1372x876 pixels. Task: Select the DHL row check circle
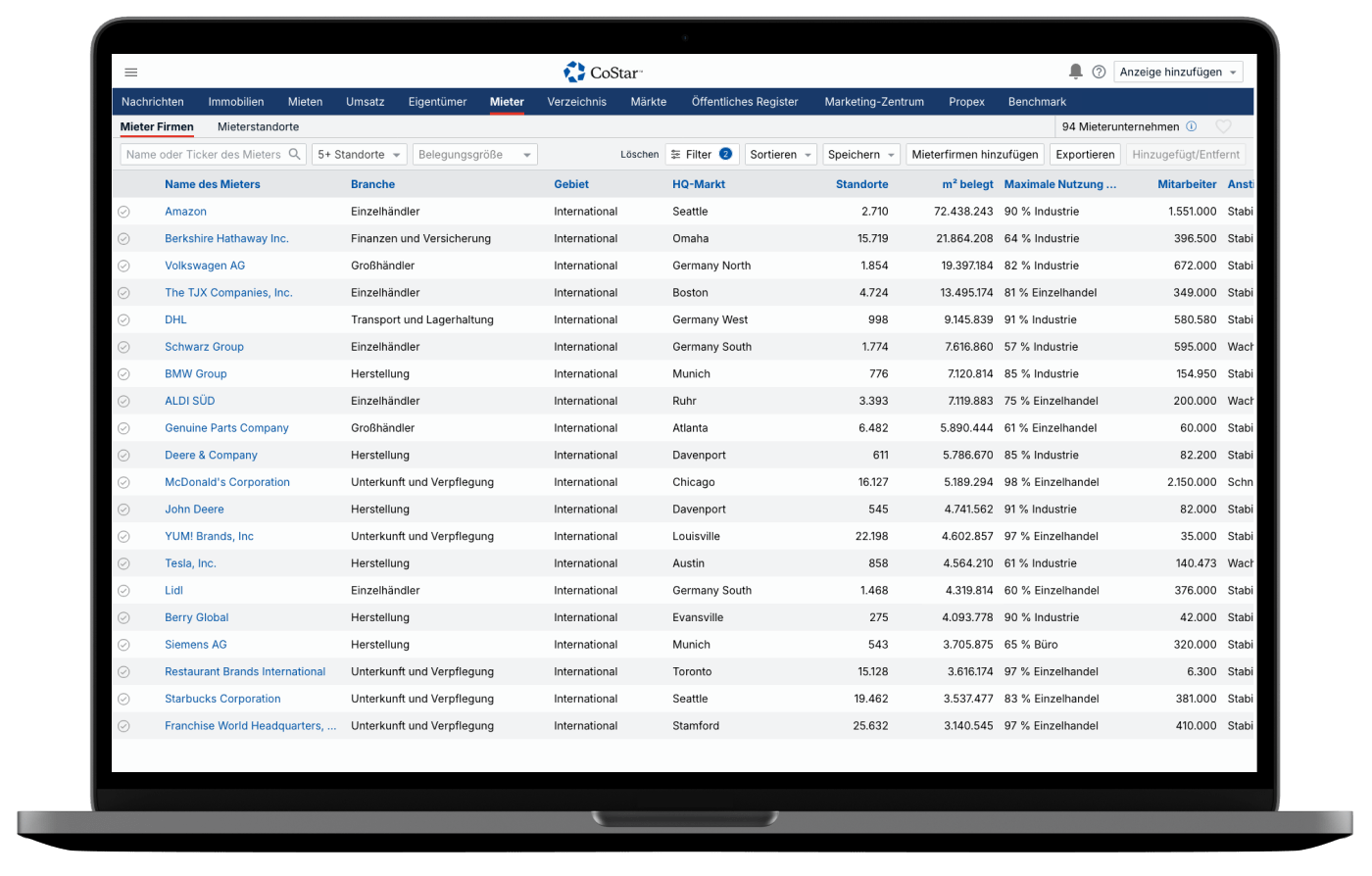click(x=123, y=320)
